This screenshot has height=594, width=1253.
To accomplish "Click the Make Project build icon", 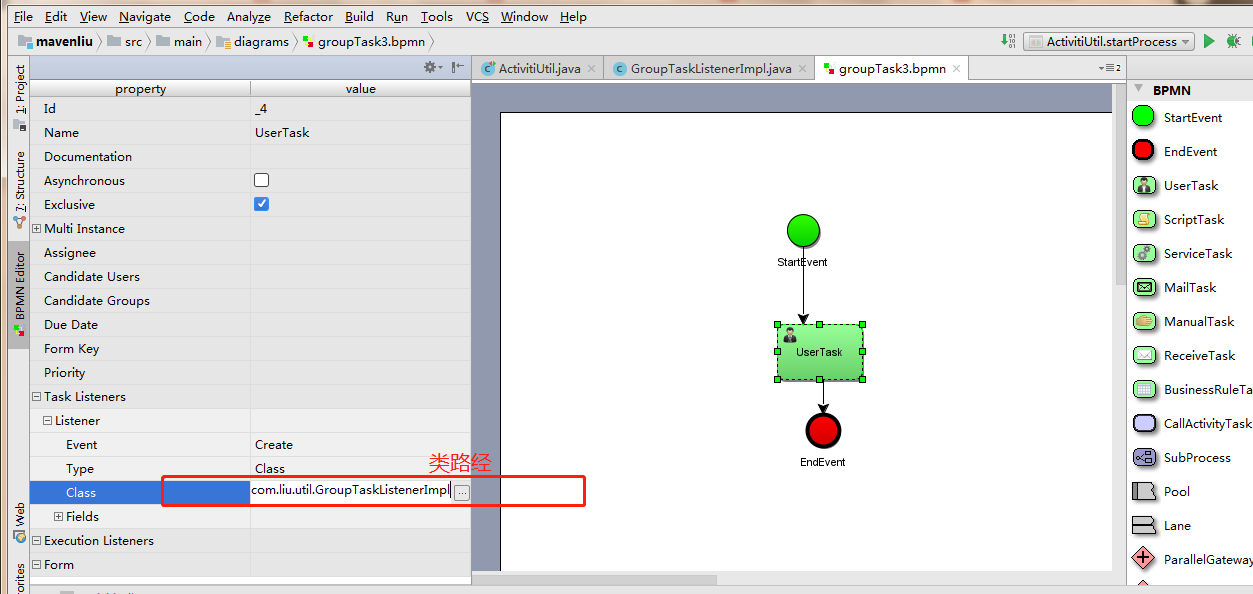I will 1008,41.
